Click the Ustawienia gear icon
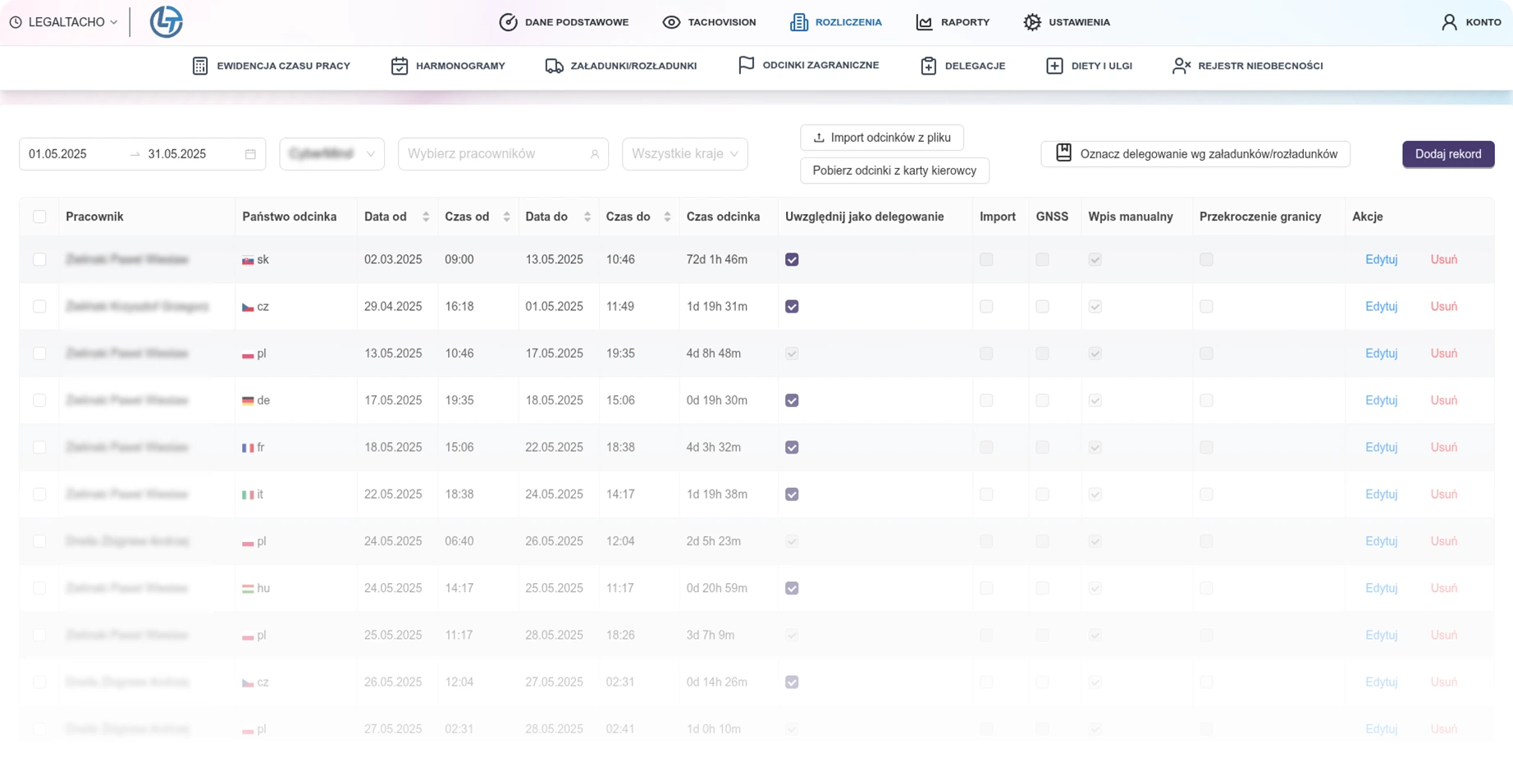 point(1031,22)
